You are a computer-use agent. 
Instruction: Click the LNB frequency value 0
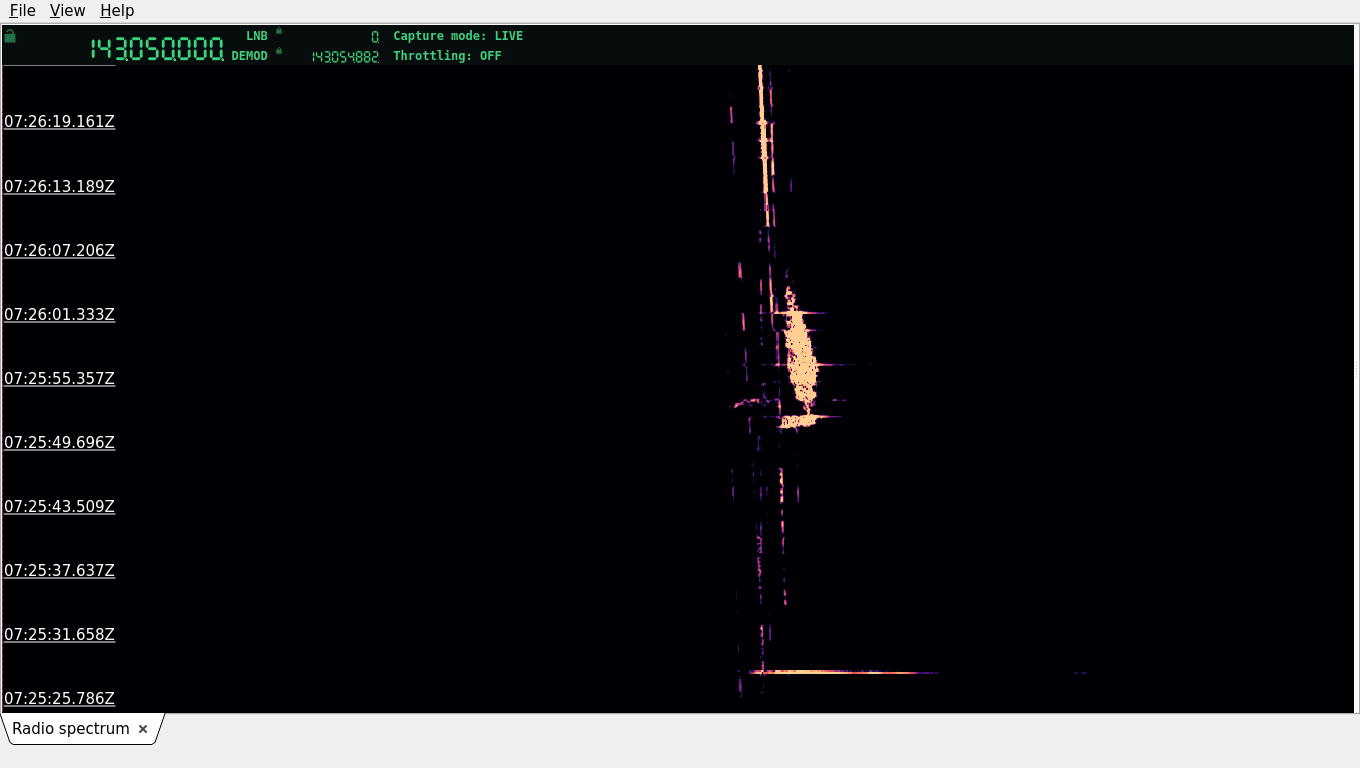click(375, 37)
